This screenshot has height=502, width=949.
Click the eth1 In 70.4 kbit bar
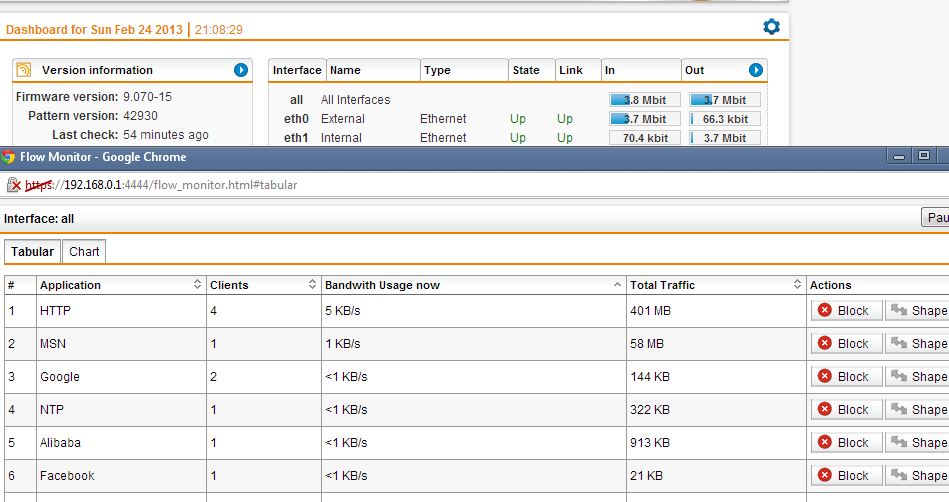point(645,138)
